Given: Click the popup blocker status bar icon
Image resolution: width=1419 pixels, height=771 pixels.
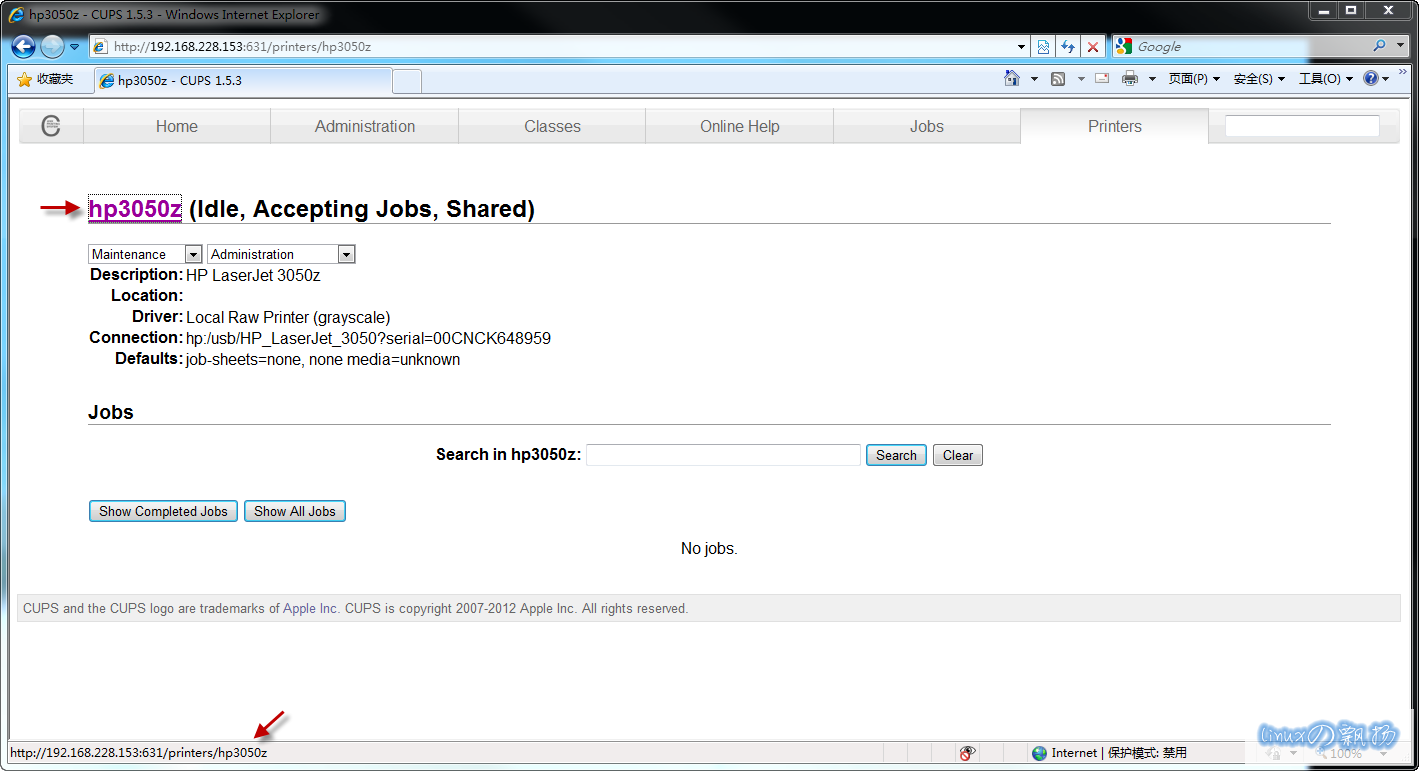Looking at the screenshot, I should click(967, 753).
